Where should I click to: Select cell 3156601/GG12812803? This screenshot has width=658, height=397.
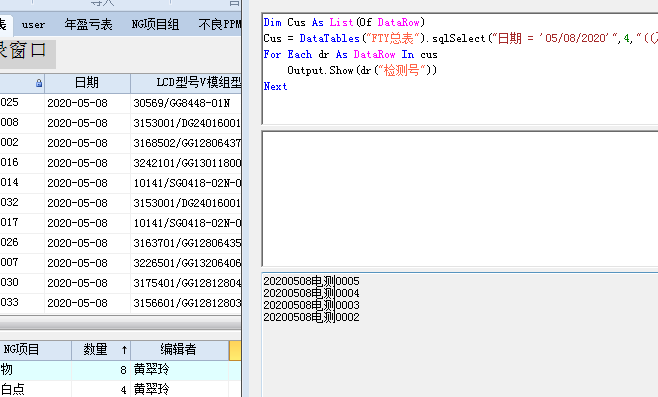(186, 303)
